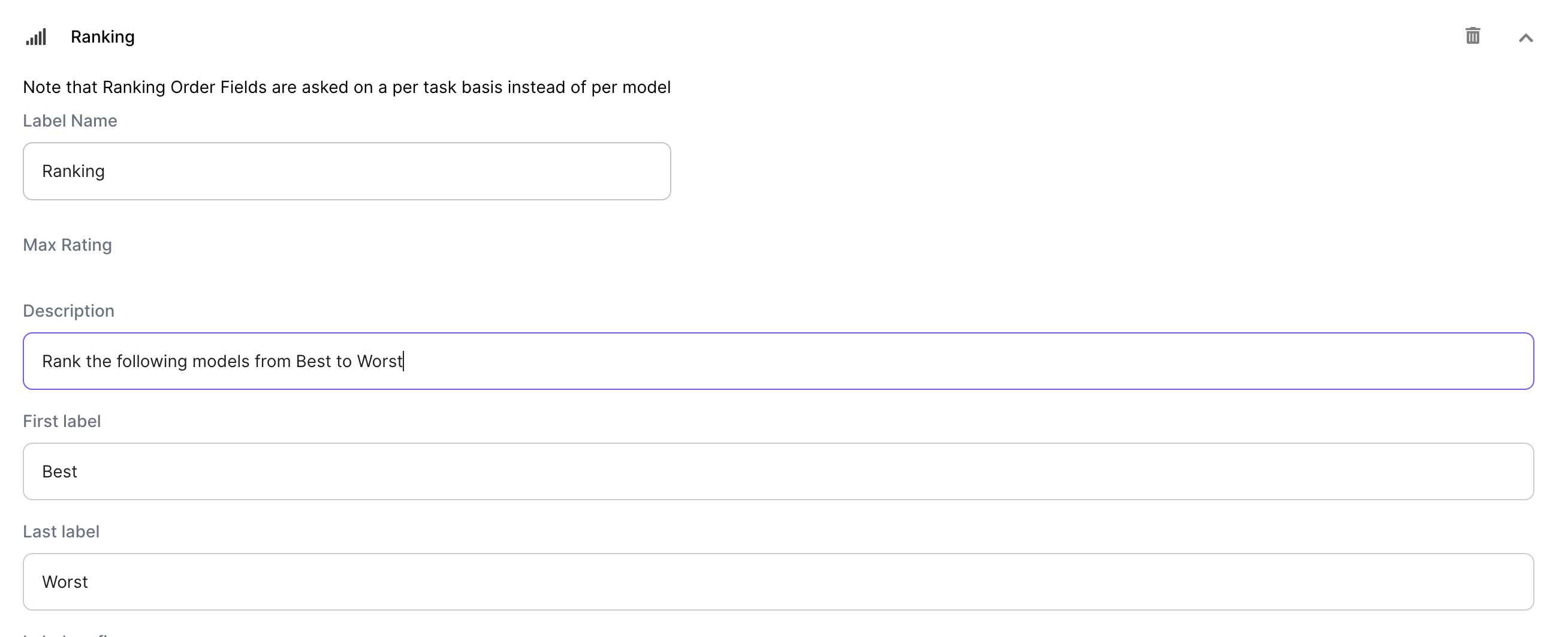
Task: Click the "Max Rating" caption
Action: point(67,245)
